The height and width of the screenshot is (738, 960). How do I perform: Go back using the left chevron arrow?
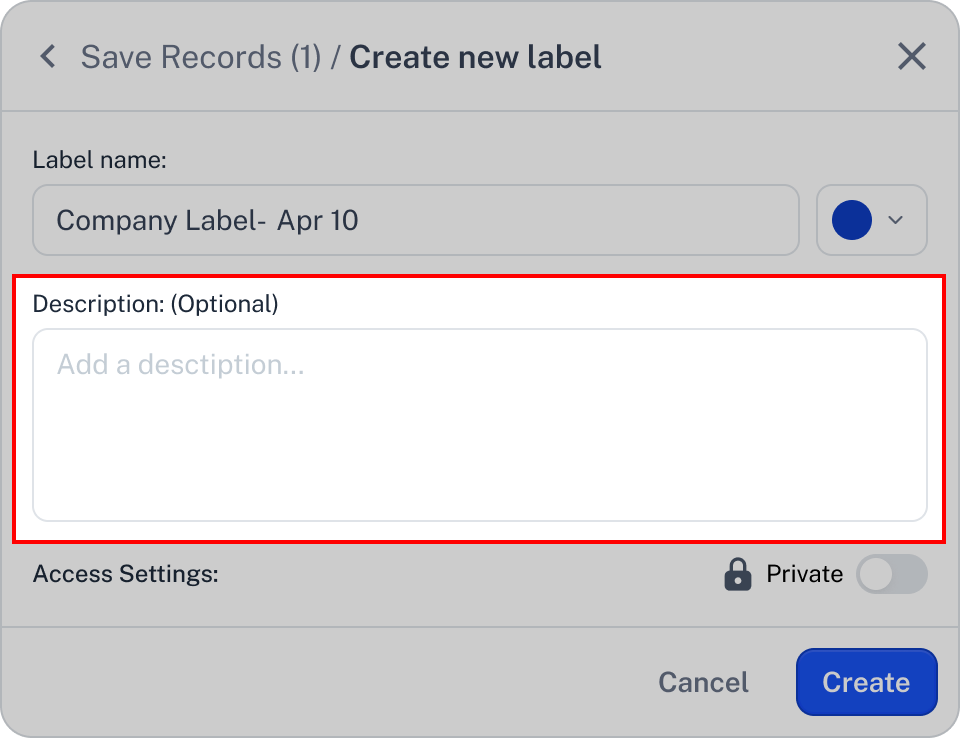(x=48, y=56)
